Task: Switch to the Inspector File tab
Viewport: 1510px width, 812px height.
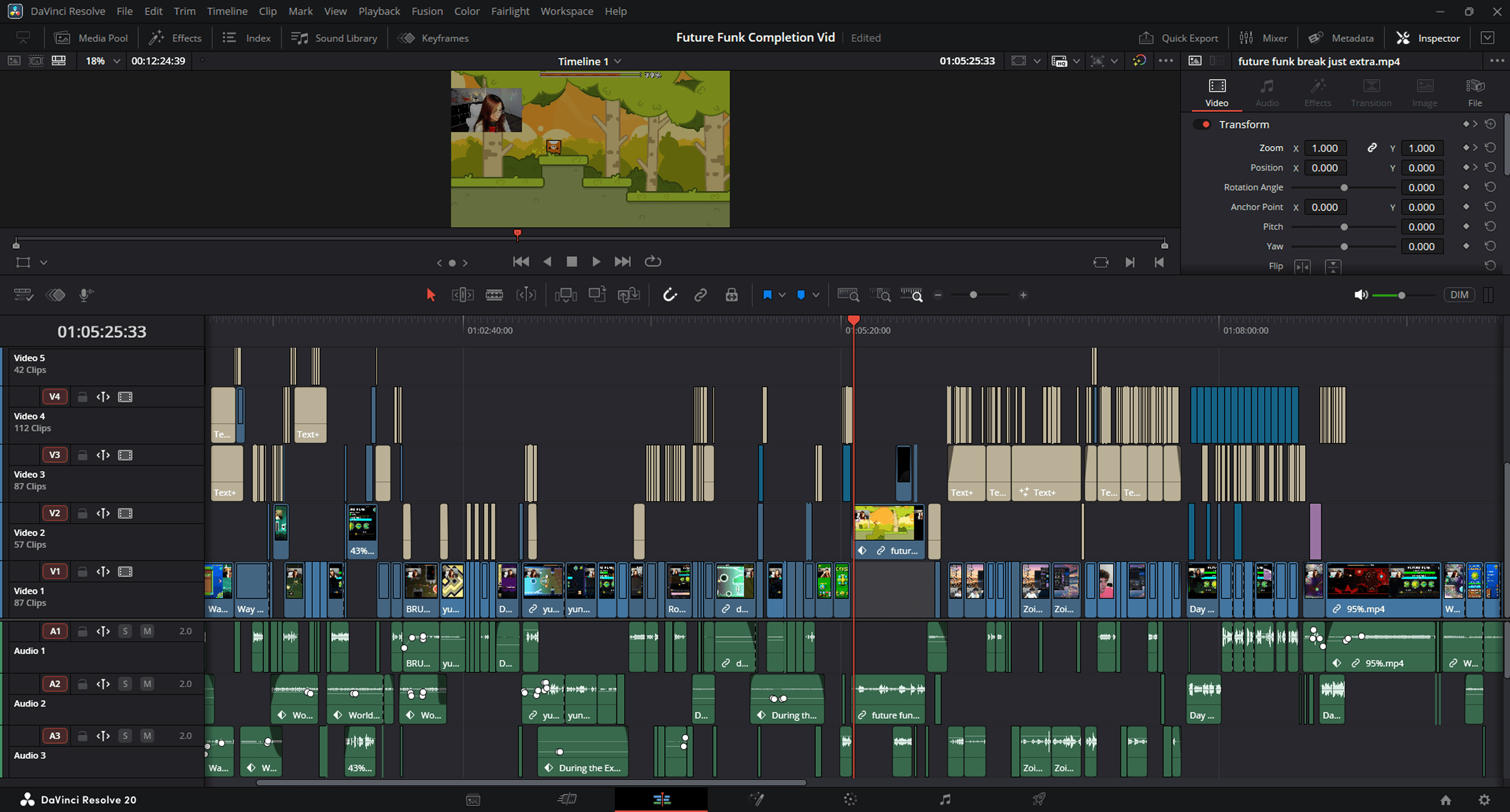Action: click(1475, 92)
